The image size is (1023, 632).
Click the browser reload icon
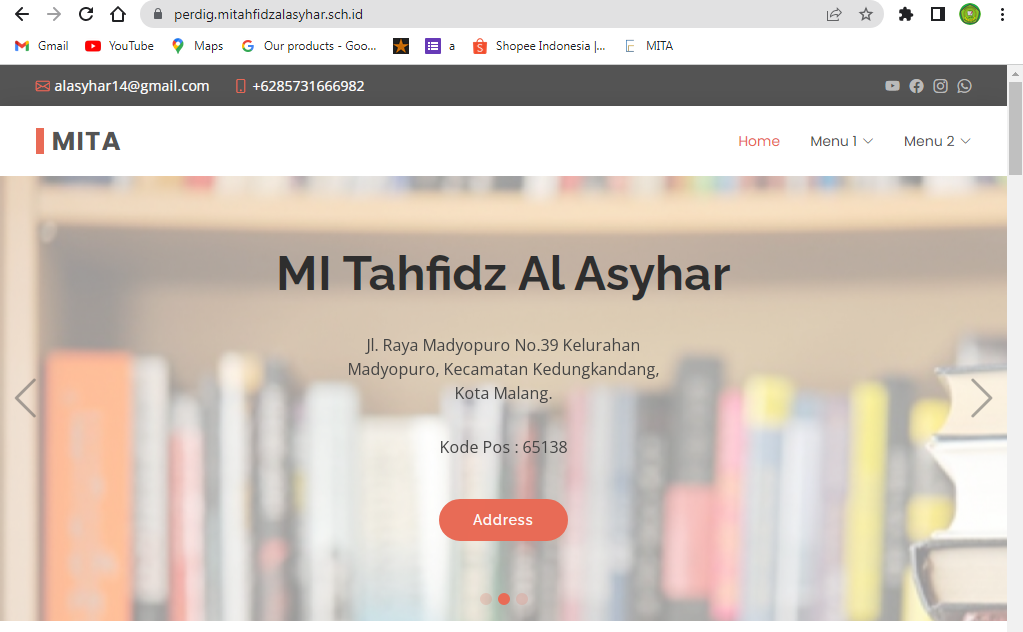tap(86, 14)
